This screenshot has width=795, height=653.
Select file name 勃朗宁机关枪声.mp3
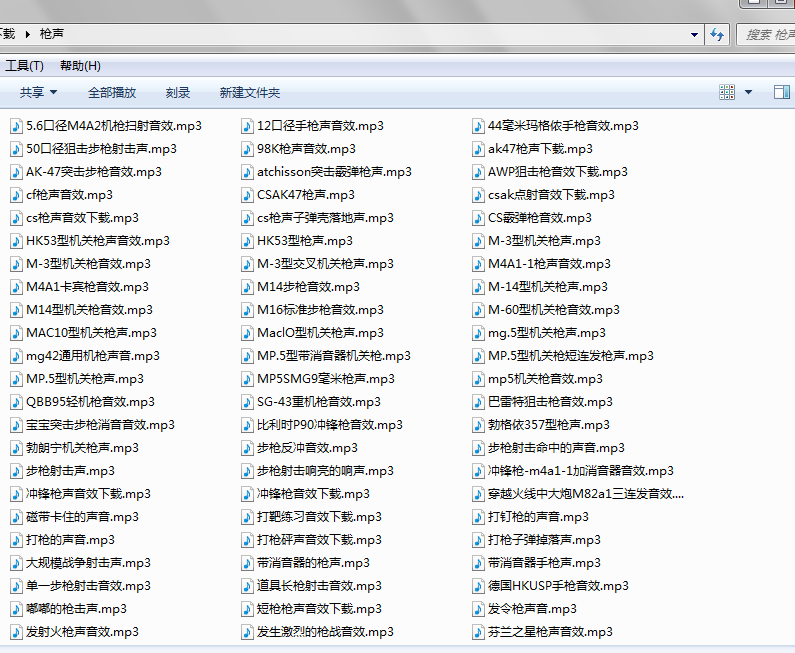click(82, 448)
